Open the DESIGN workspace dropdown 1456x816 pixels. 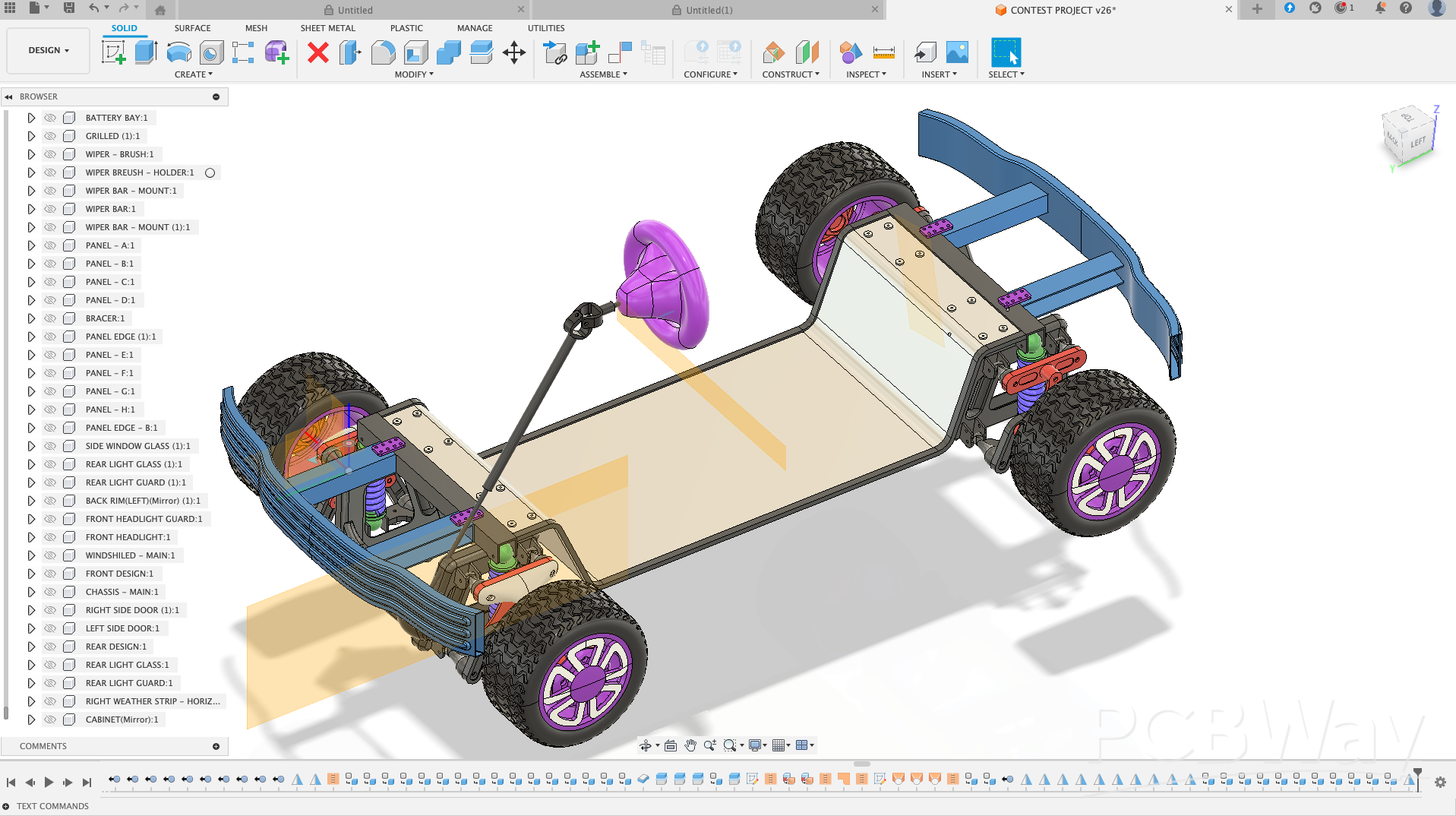(x=49, y=50)
